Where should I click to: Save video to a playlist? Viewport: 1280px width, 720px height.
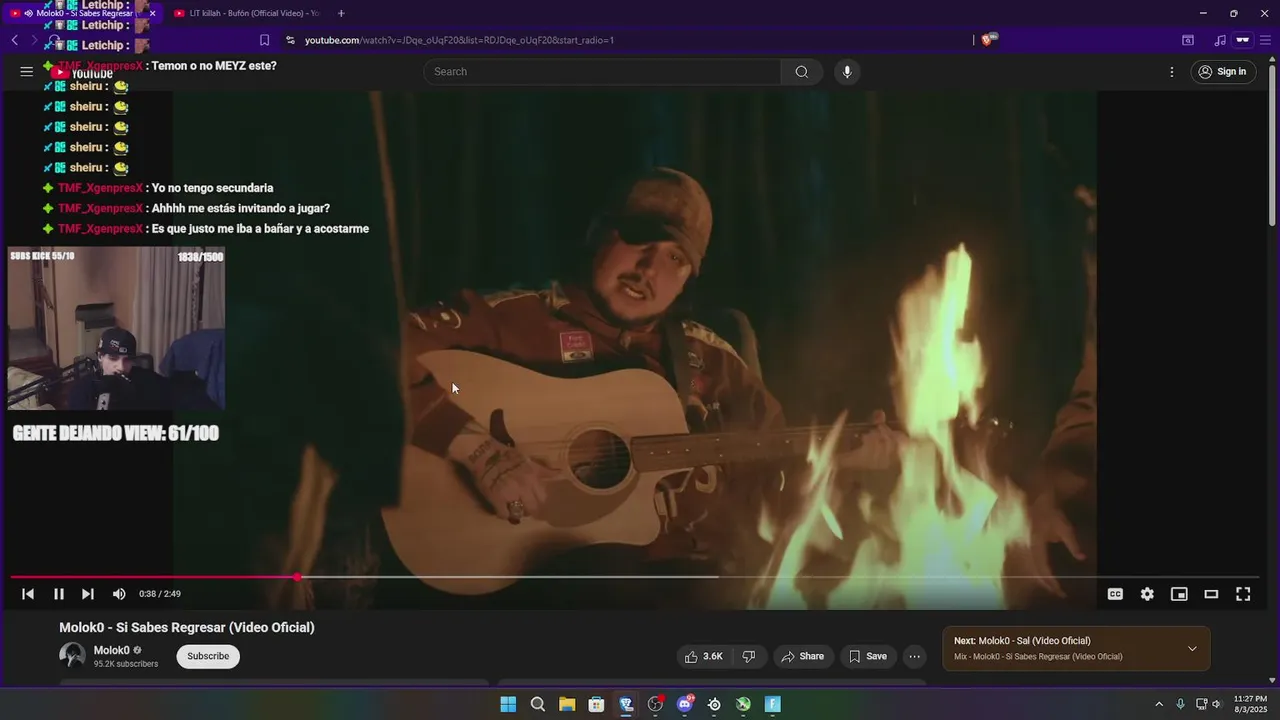tap(868, 657)
